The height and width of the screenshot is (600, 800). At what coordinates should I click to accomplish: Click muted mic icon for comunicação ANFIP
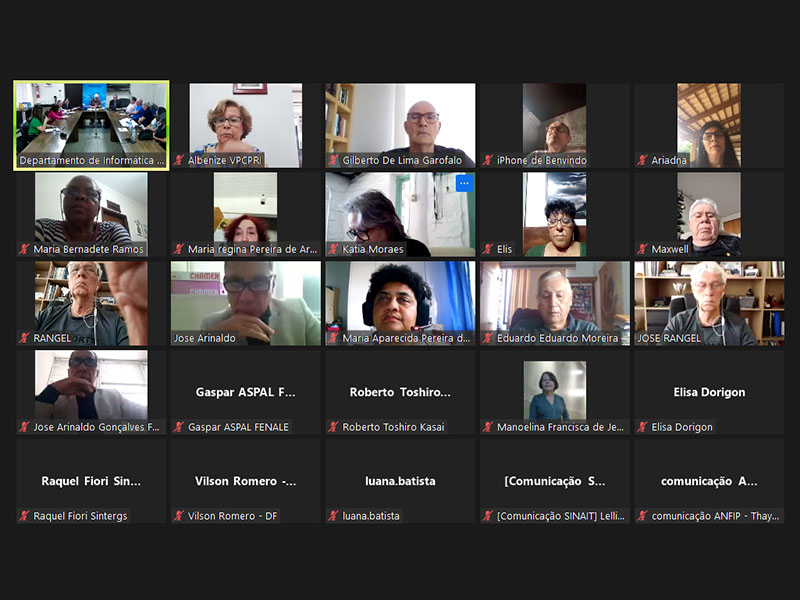point(642,516)
